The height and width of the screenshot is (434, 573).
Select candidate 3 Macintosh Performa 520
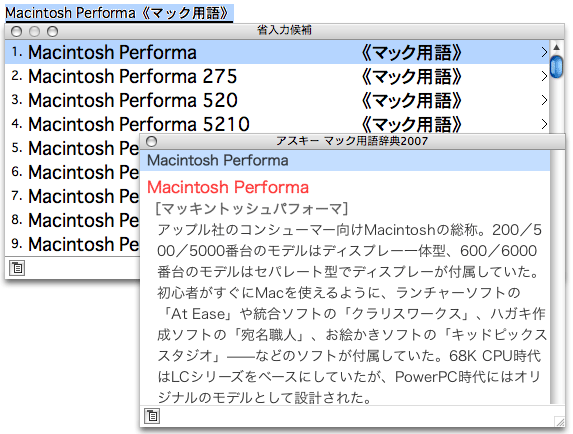[277, 100]
